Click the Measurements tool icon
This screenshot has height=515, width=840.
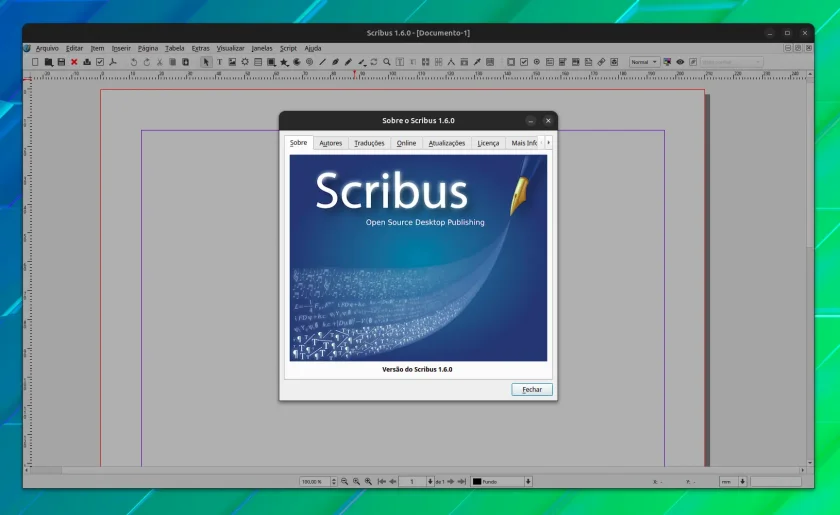[451, 62]
